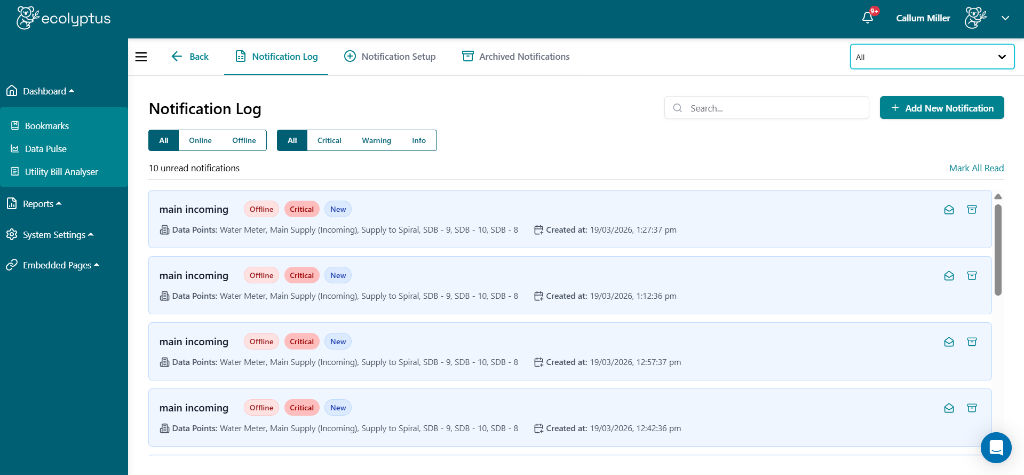Filter notifications by Online status

[x=200, y=141]
